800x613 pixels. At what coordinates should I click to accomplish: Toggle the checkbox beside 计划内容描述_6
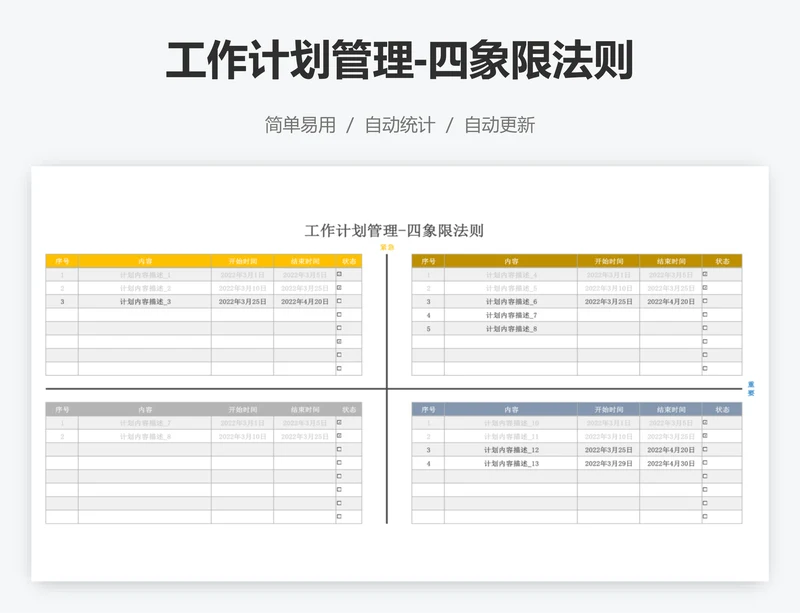coord(705,301)
